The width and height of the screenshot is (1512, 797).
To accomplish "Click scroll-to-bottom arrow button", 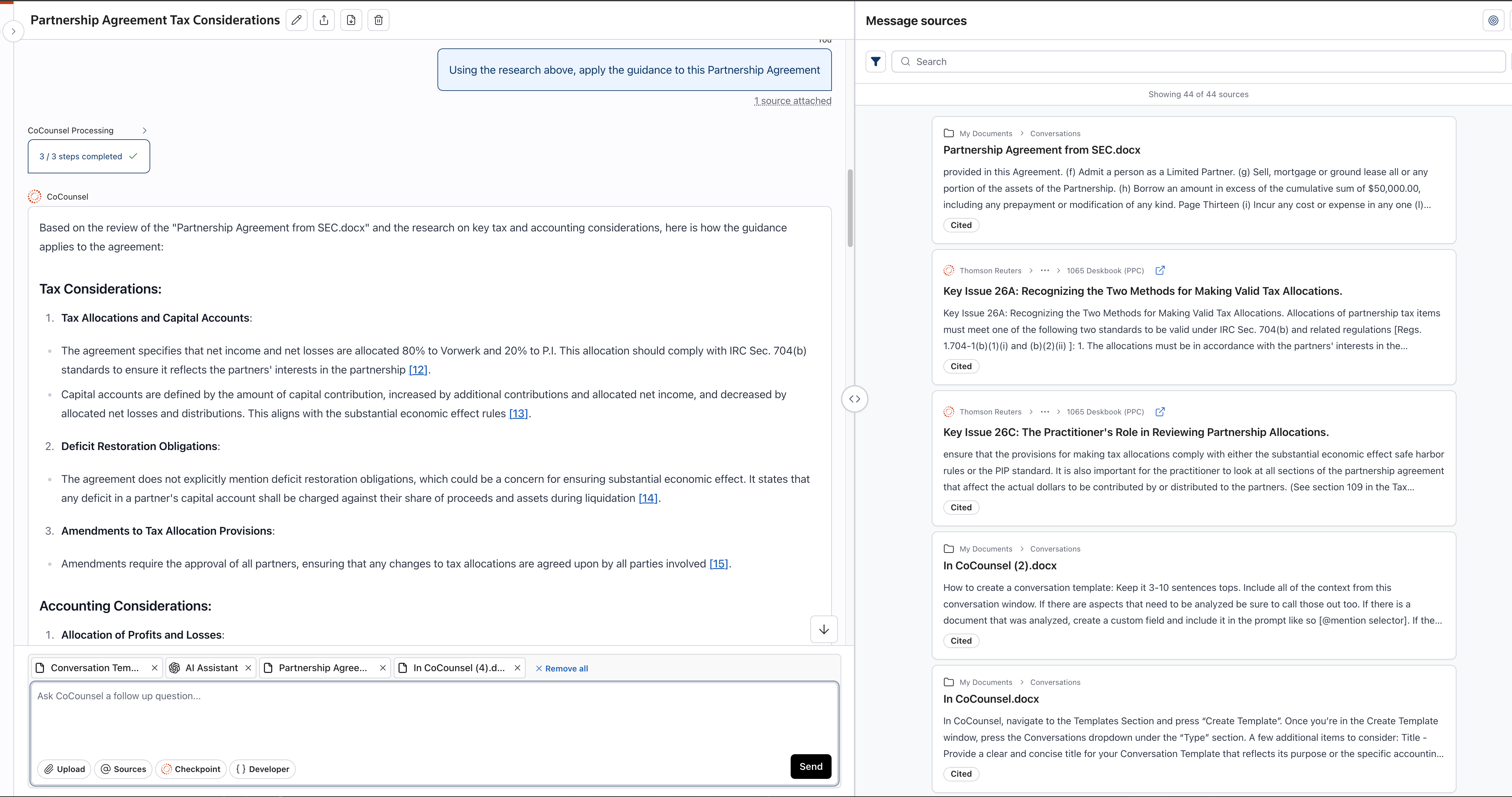I will click(x=823, y=629).
